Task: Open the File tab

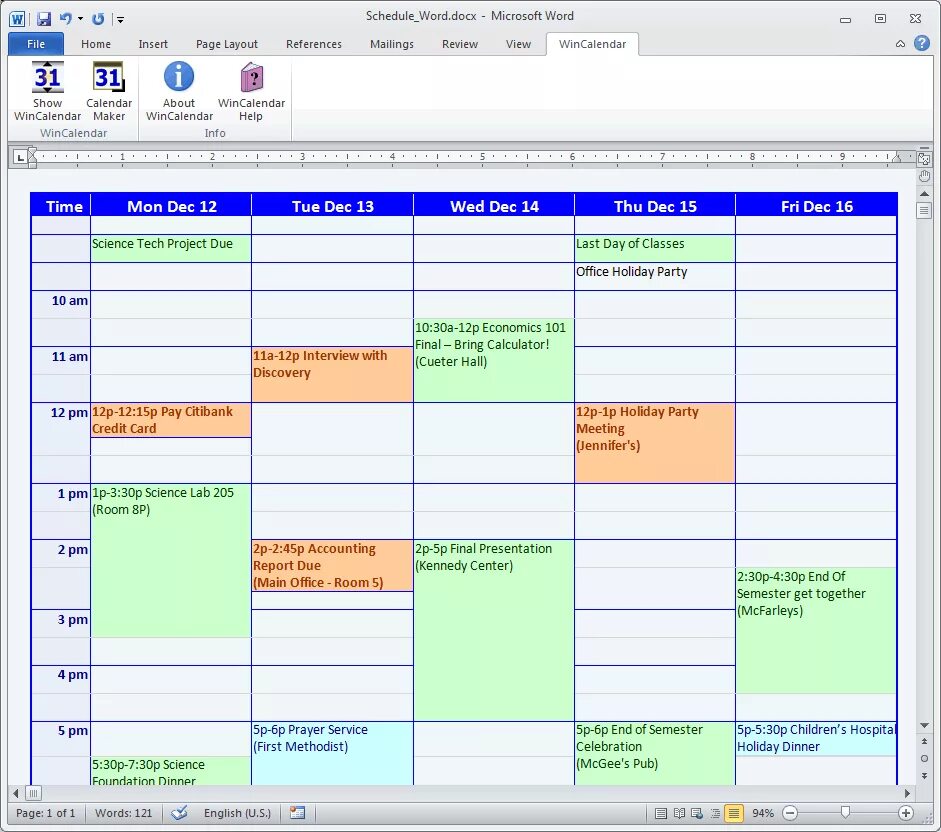Action: [36, 44]
